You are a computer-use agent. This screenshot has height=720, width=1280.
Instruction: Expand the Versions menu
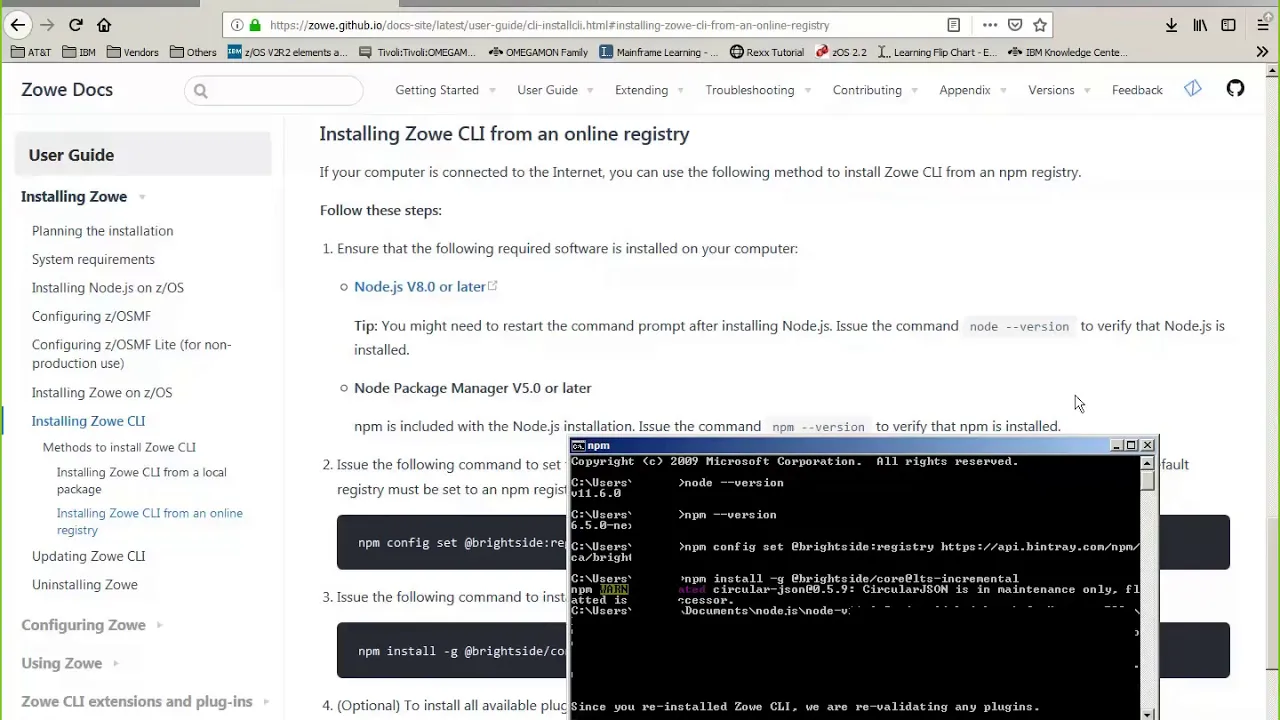point(1059,90)
